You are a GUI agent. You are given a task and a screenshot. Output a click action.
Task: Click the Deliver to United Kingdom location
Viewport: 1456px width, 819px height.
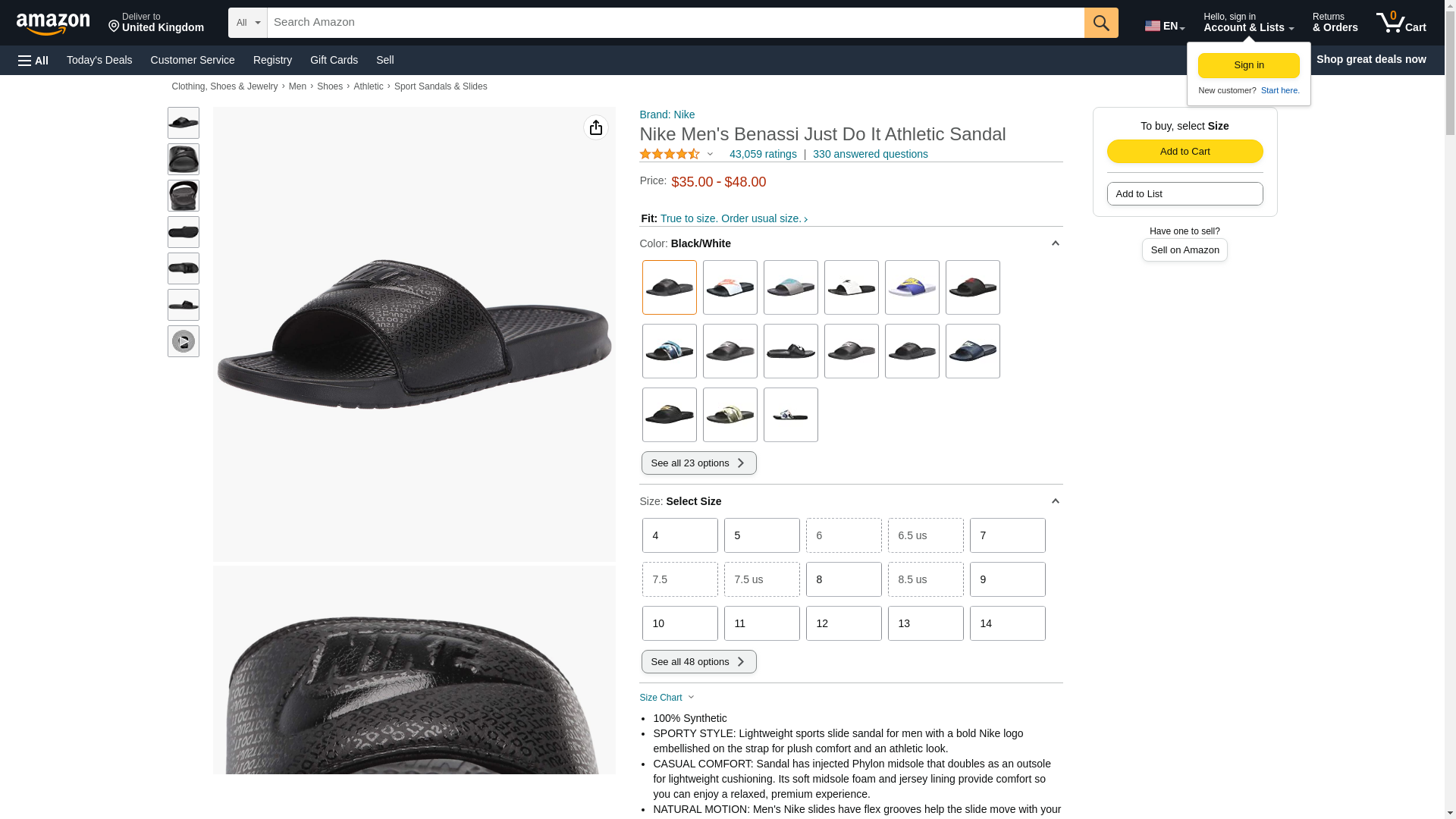[156, 23]
